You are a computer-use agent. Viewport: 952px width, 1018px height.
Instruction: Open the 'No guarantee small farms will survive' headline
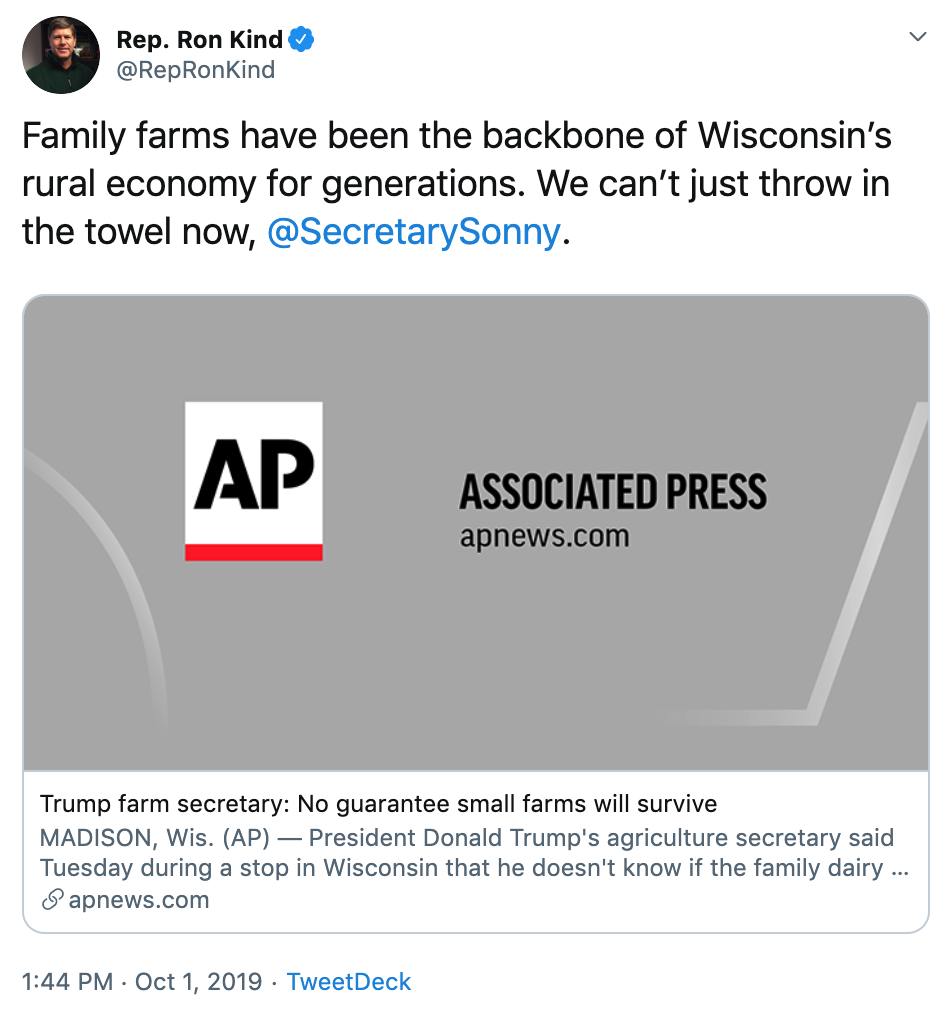[378, 804]
